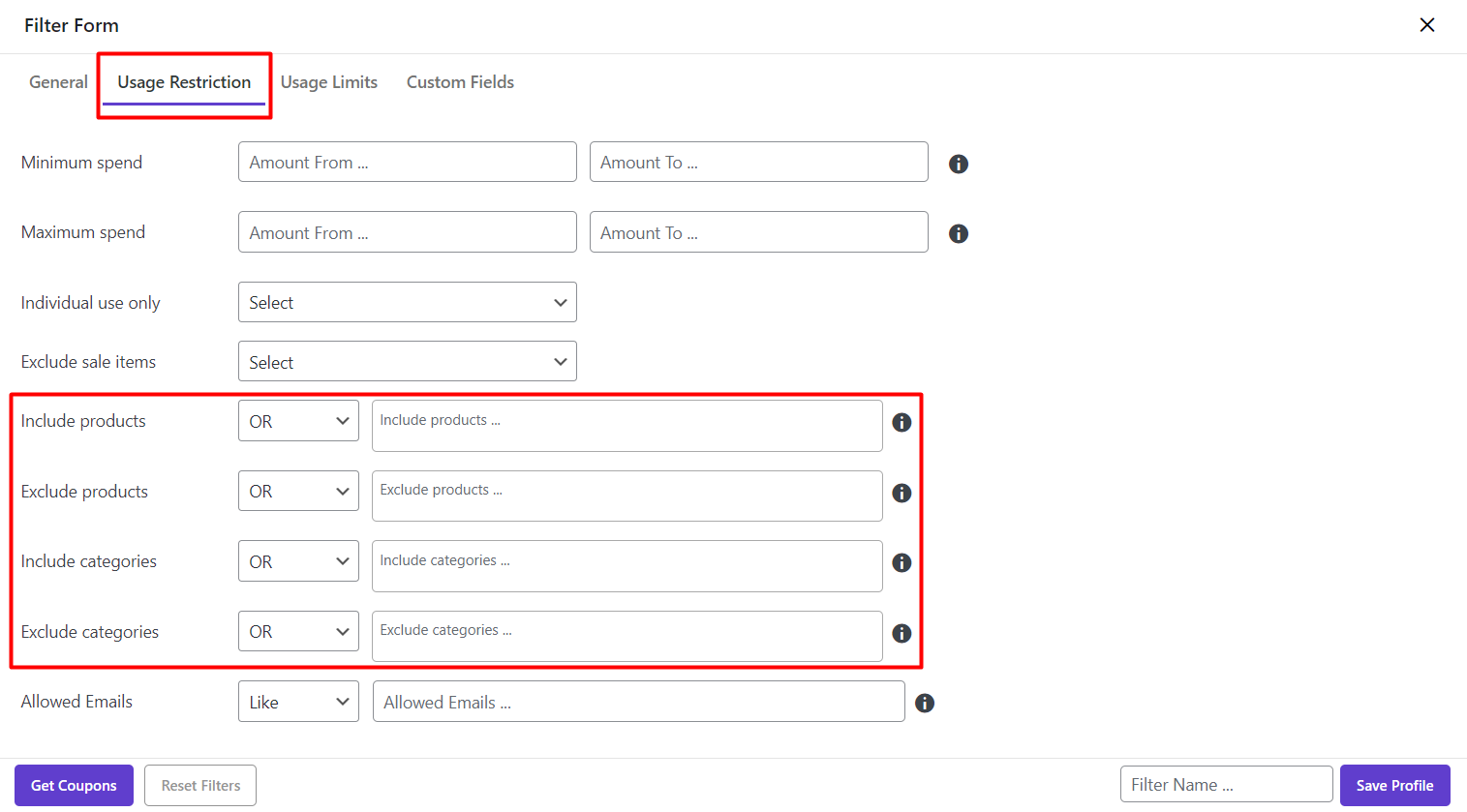Screen dimensions: 1467x812
Task: Click info icon for Include categories
Action: (901, 562)
